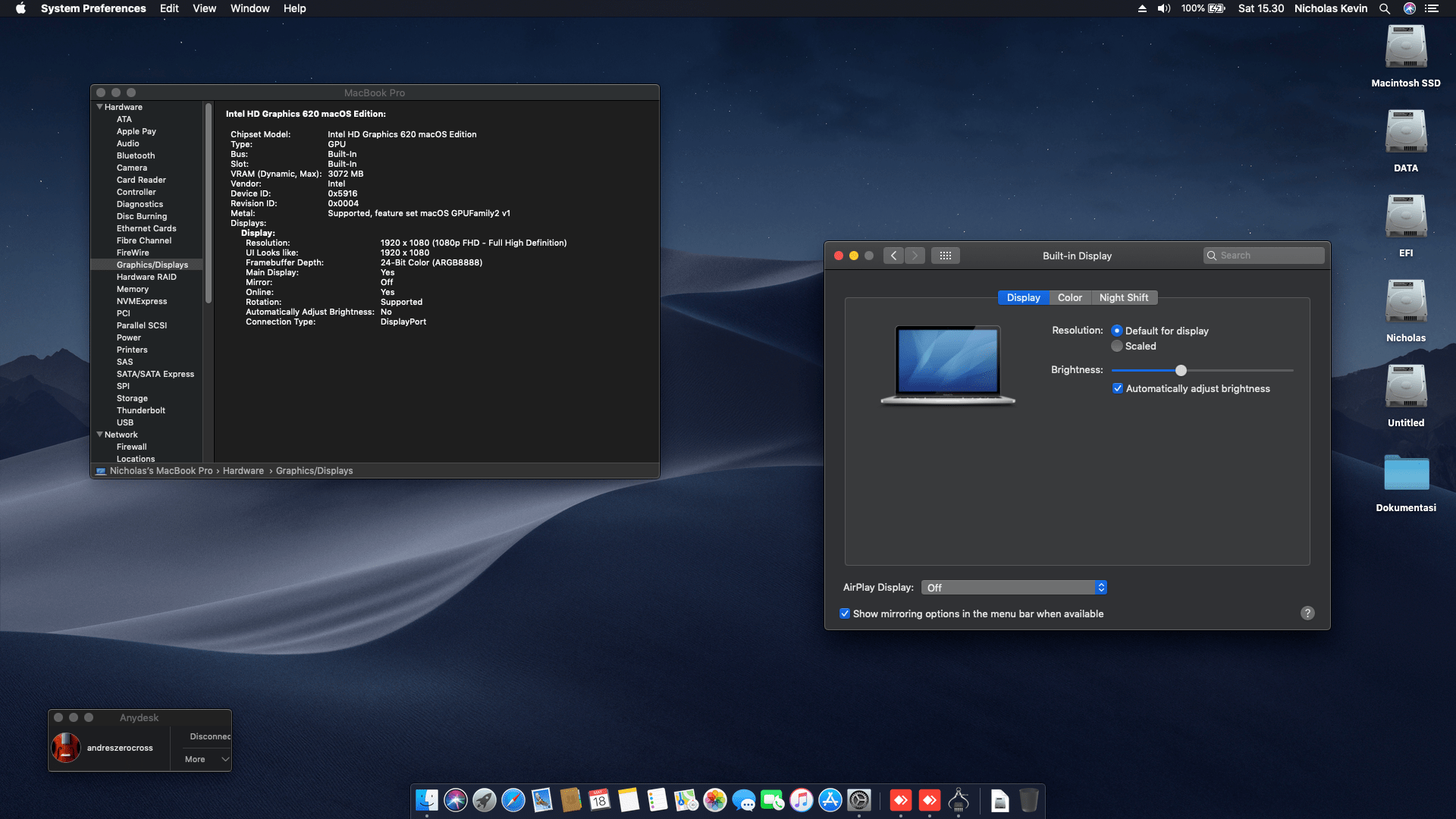This screenshot has width=1456, height=819.
Task: Open the App Store from the Dock
Action: coord(829,800)
